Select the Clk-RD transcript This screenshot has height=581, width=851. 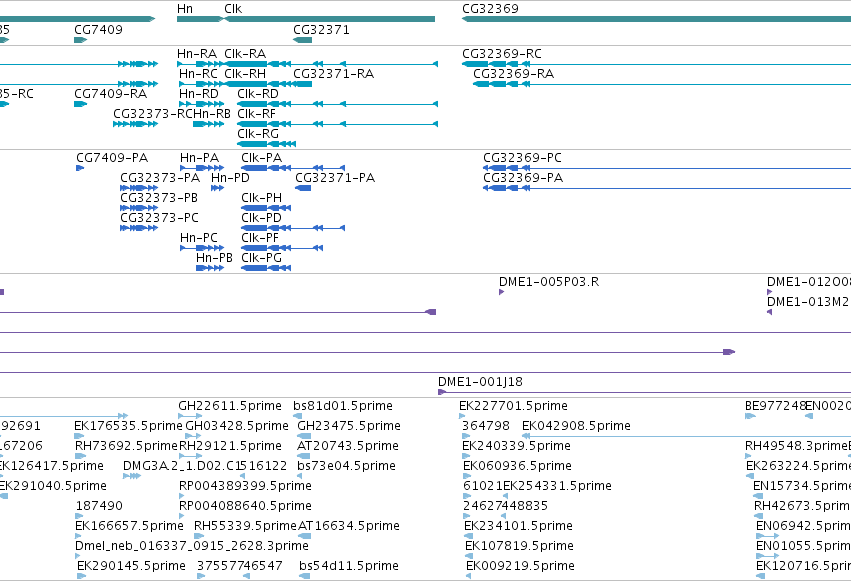[258, 94]
